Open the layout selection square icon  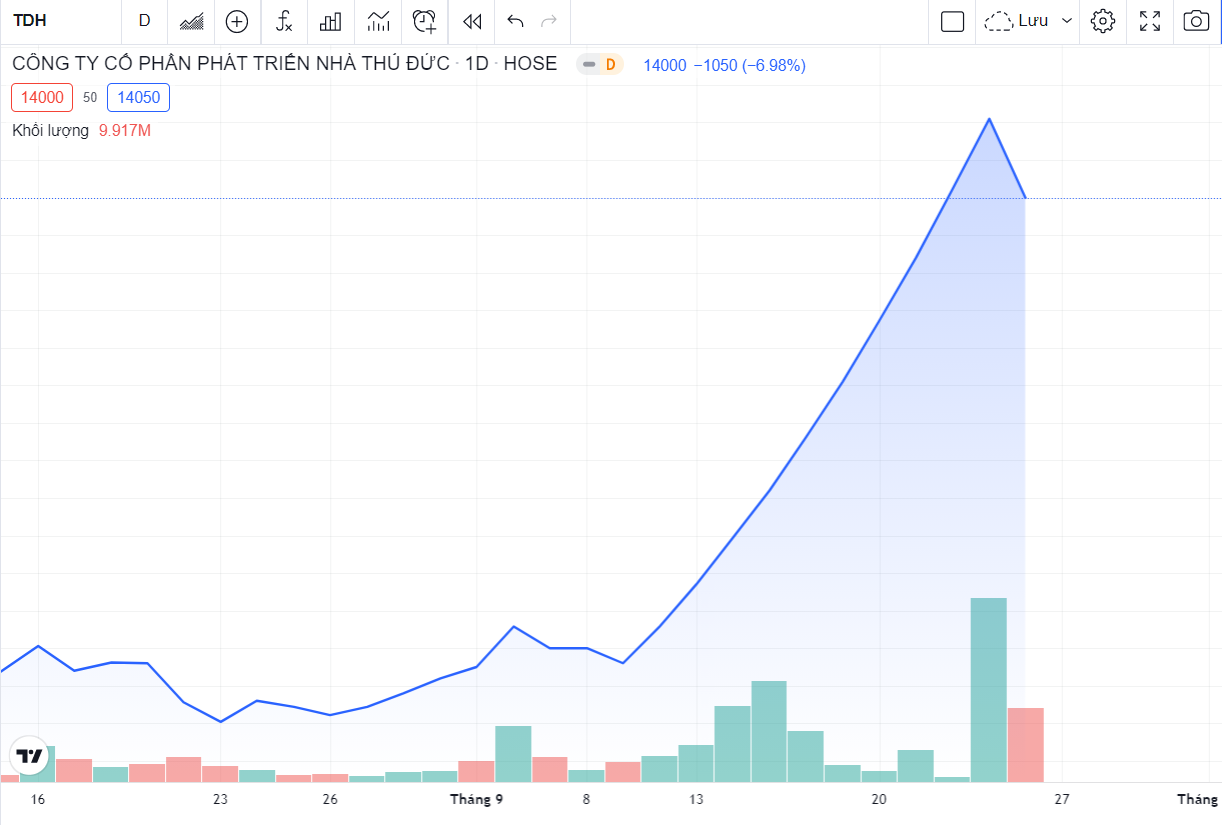tap(952, 21)
